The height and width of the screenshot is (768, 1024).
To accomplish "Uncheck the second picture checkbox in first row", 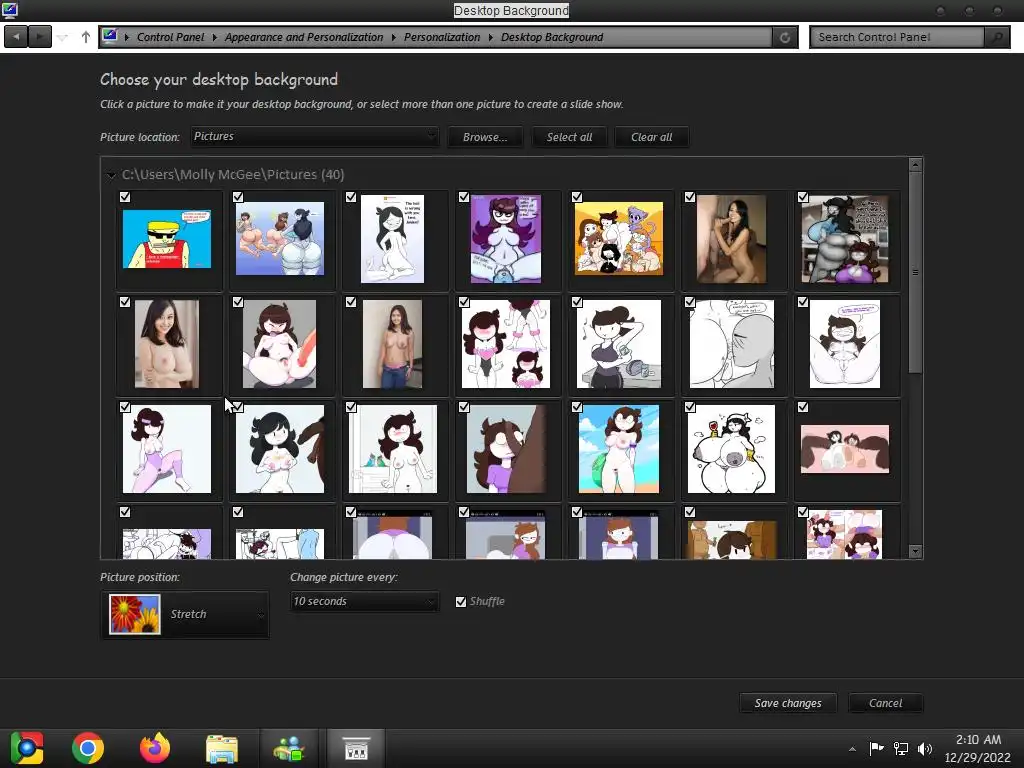I will tap(238, 197).
